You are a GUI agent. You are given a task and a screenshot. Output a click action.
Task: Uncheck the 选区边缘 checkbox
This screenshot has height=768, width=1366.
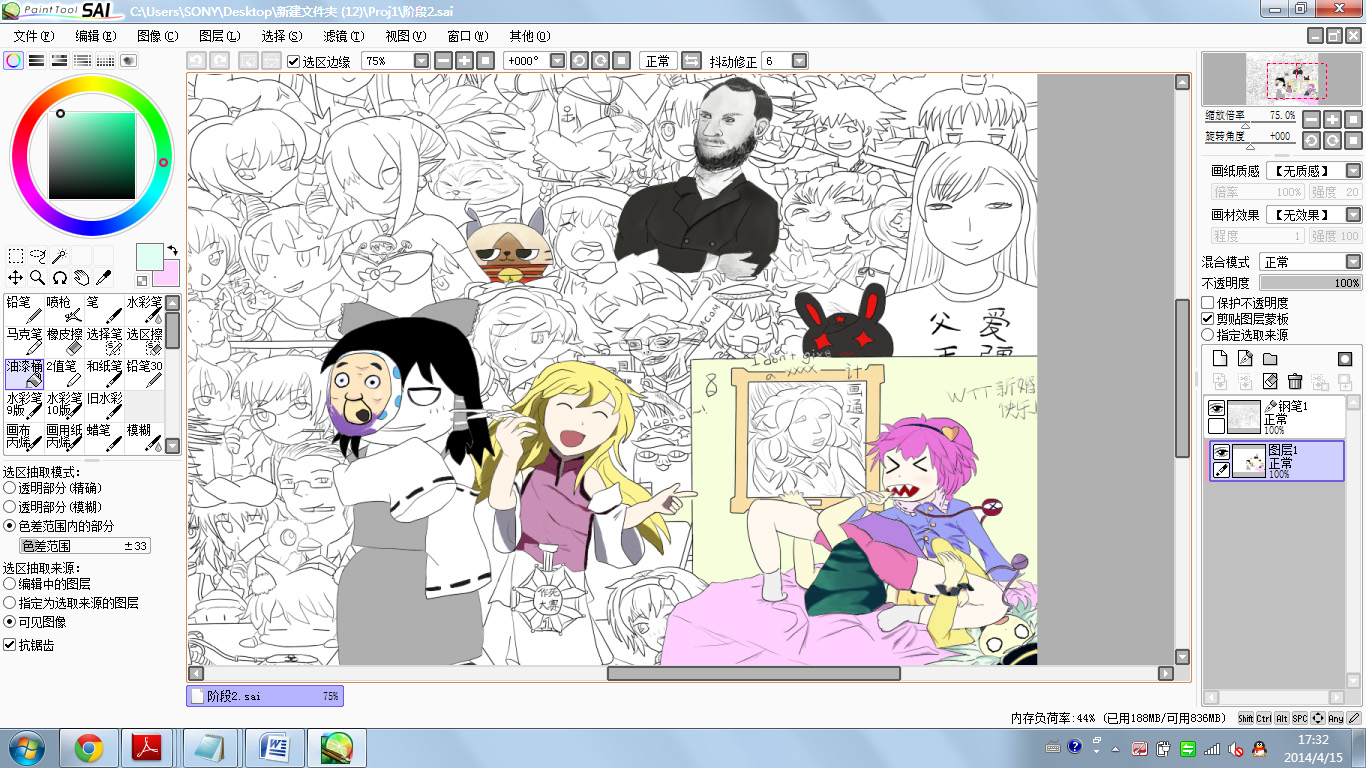pyautogui.click(x=294, y=61)
